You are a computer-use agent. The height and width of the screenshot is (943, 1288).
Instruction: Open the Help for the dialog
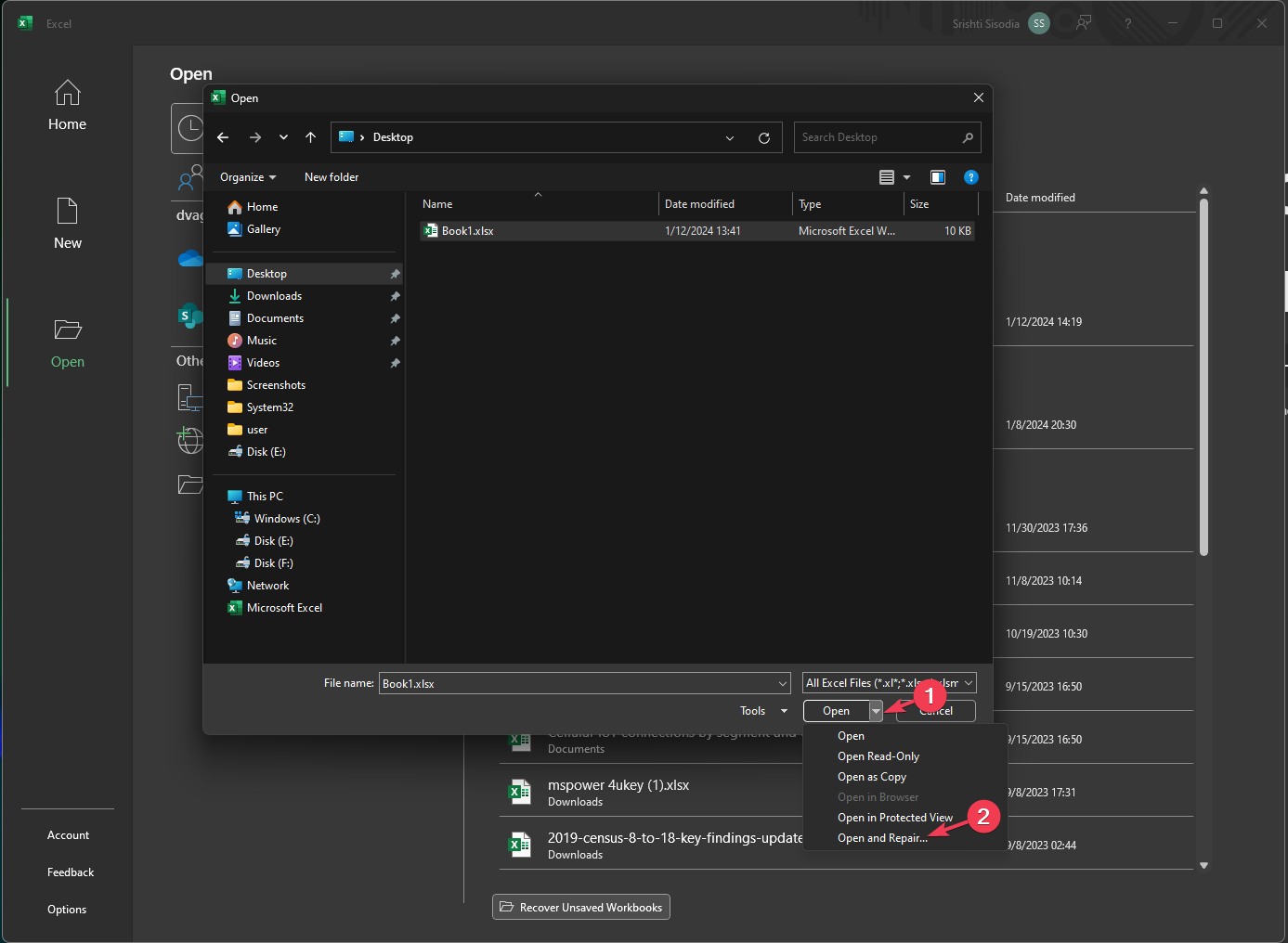coord(971,176)
